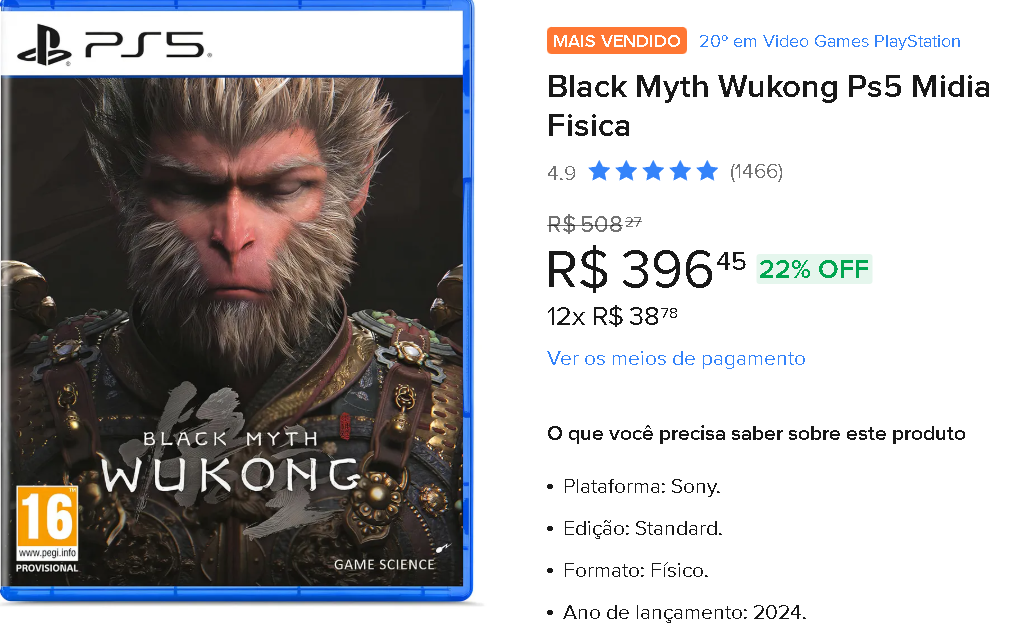Click the third blue rating star
The image size is (1011, 630).
(653, 171)
